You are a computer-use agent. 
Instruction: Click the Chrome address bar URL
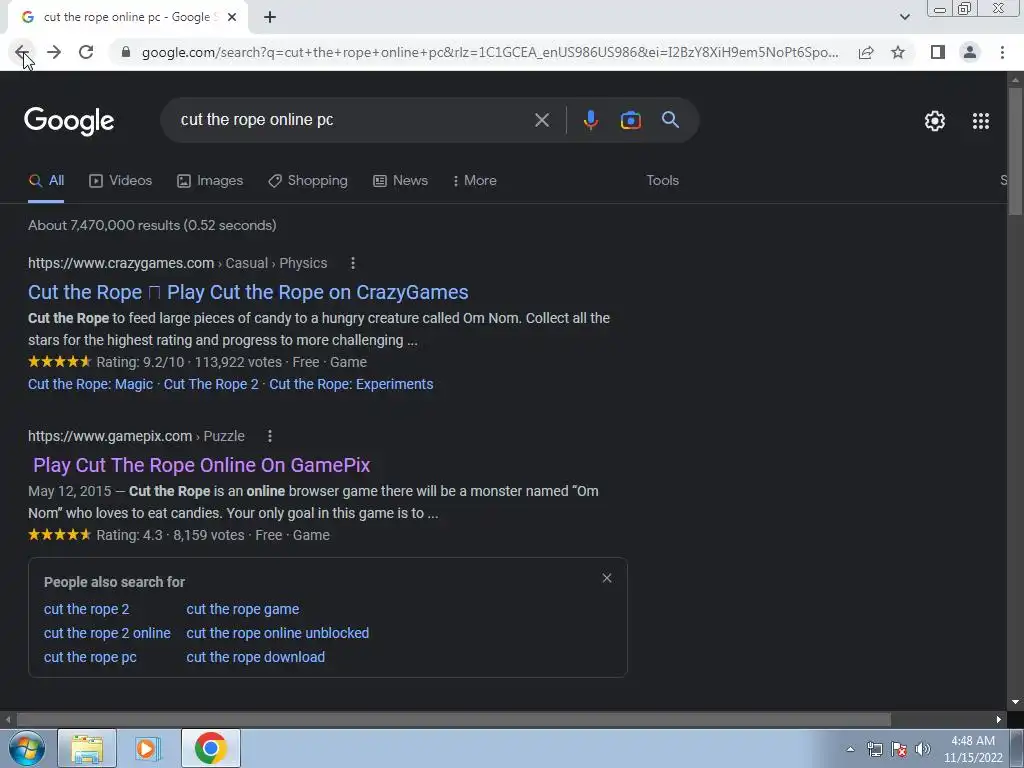490,52
